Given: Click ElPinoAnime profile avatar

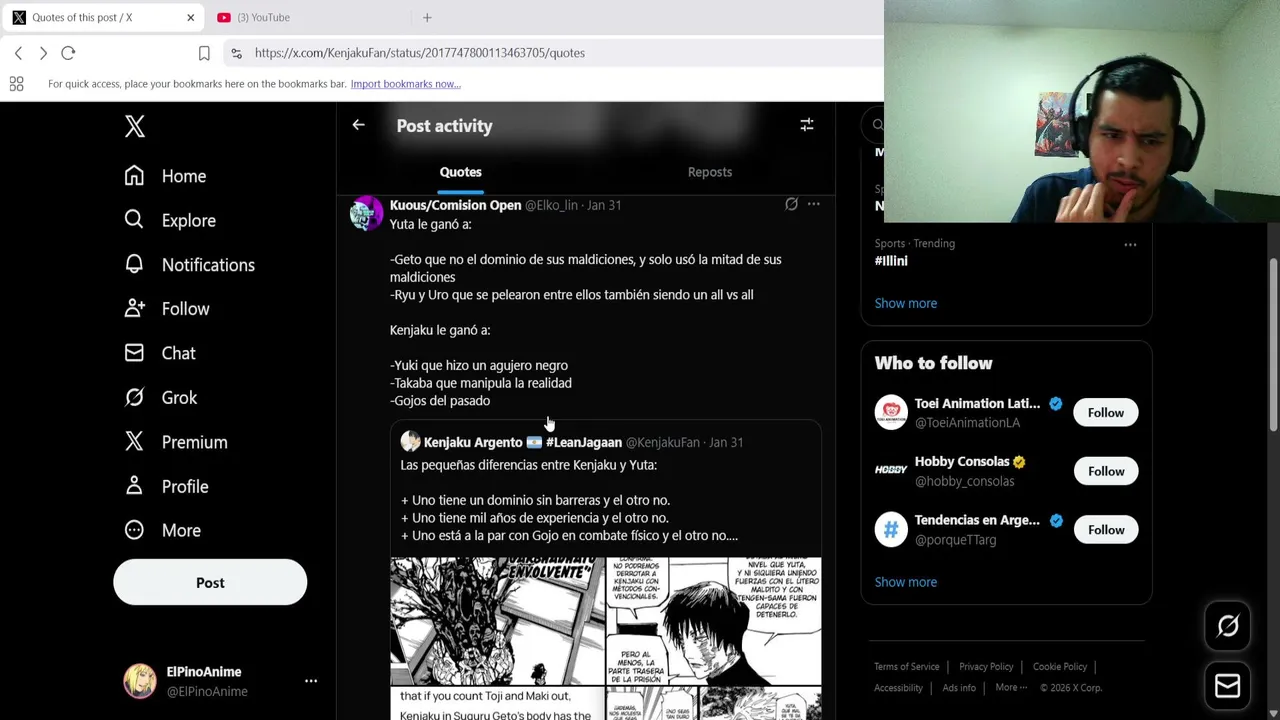Looking at the screenshot, I should point(140,681).
